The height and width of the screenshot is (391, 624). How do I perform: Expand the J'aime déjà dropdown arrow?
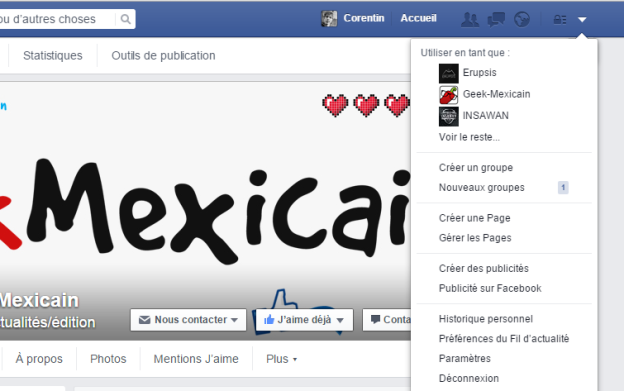[339, 320]
